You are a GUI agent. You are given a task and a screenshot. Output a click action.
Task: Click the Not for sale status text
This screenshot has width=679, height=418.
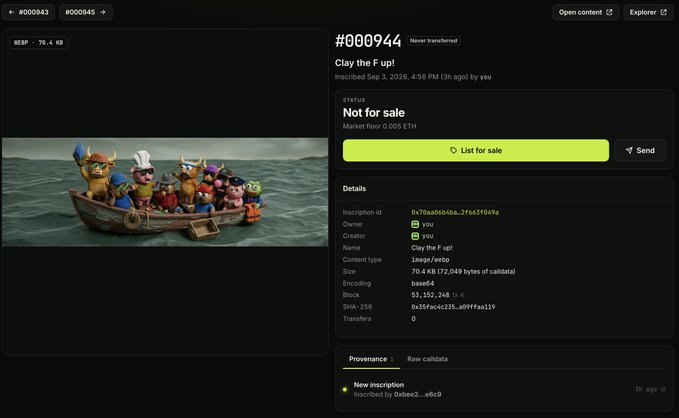click(x=374, y=113)
